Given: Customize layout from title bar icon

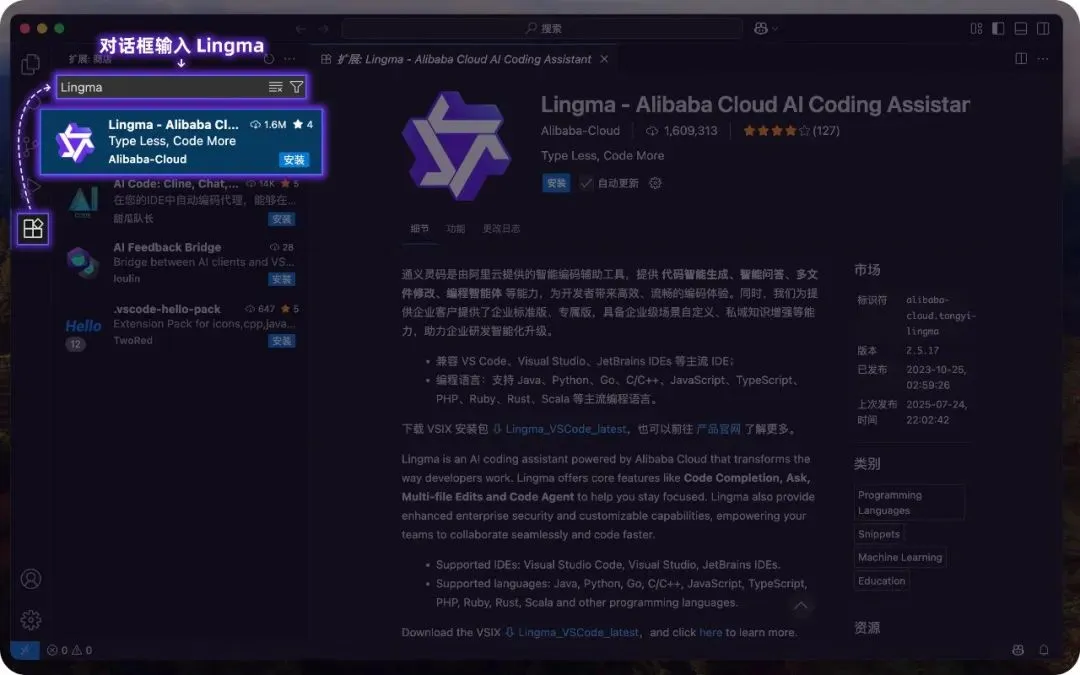Looking at the screenshot, I should [976, 28].
